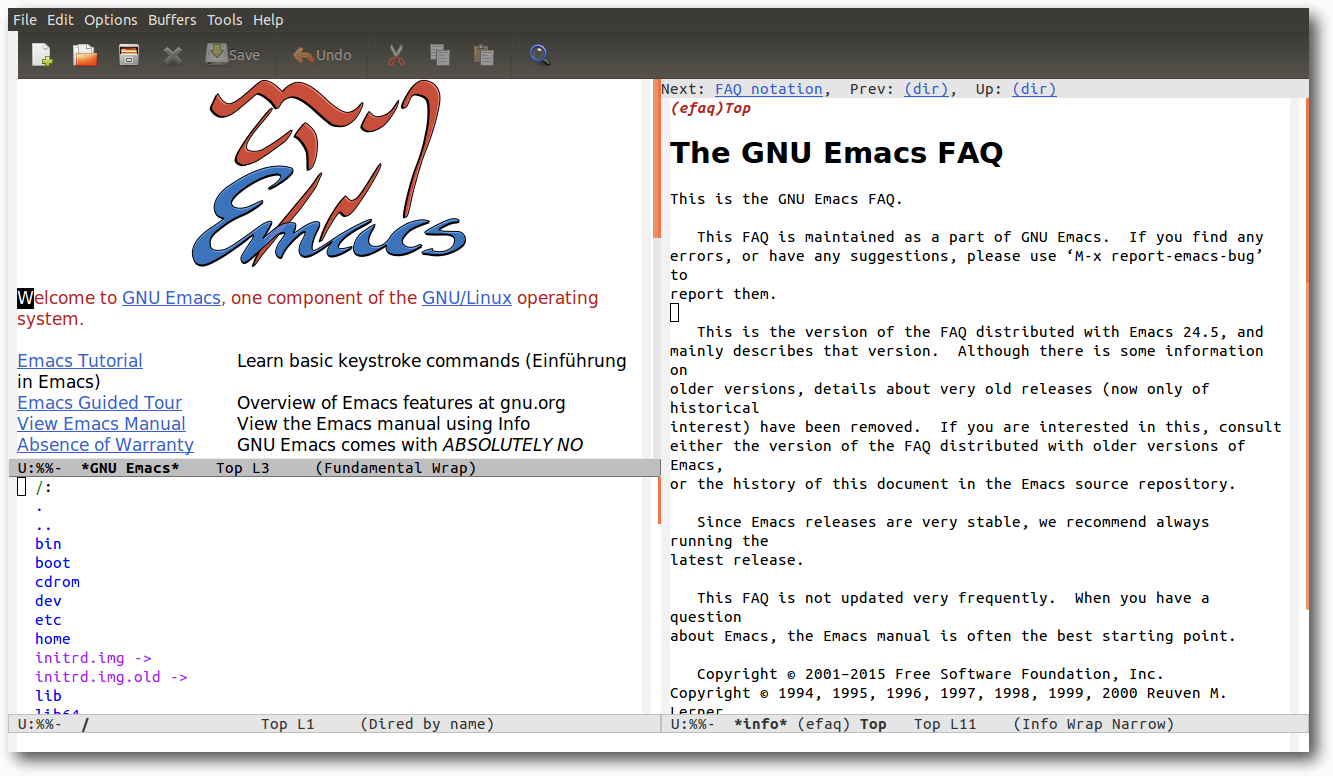Open the lib directory in Dired
Viewport: 1333px width, 776px height.
[48, 696]
